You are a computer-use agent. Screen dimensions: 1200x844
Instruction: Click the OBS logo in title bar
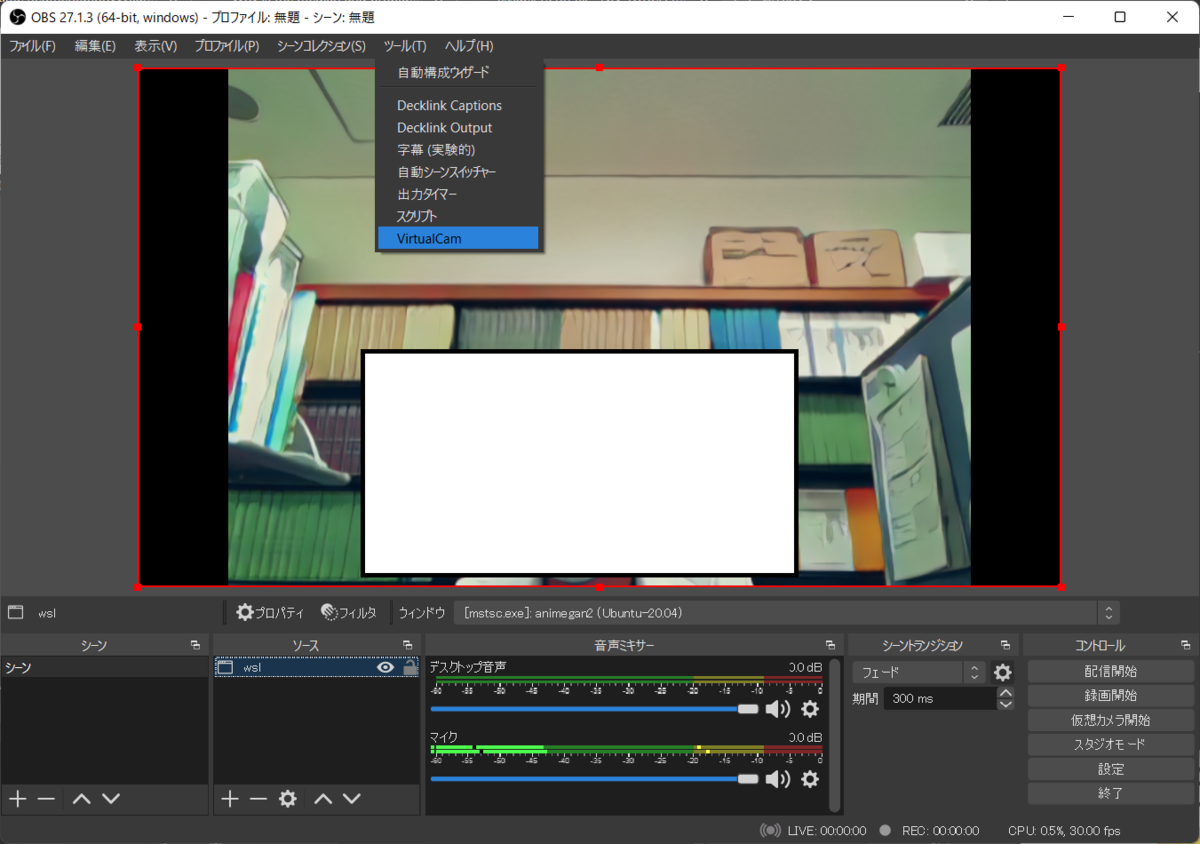tap(17, 17)
